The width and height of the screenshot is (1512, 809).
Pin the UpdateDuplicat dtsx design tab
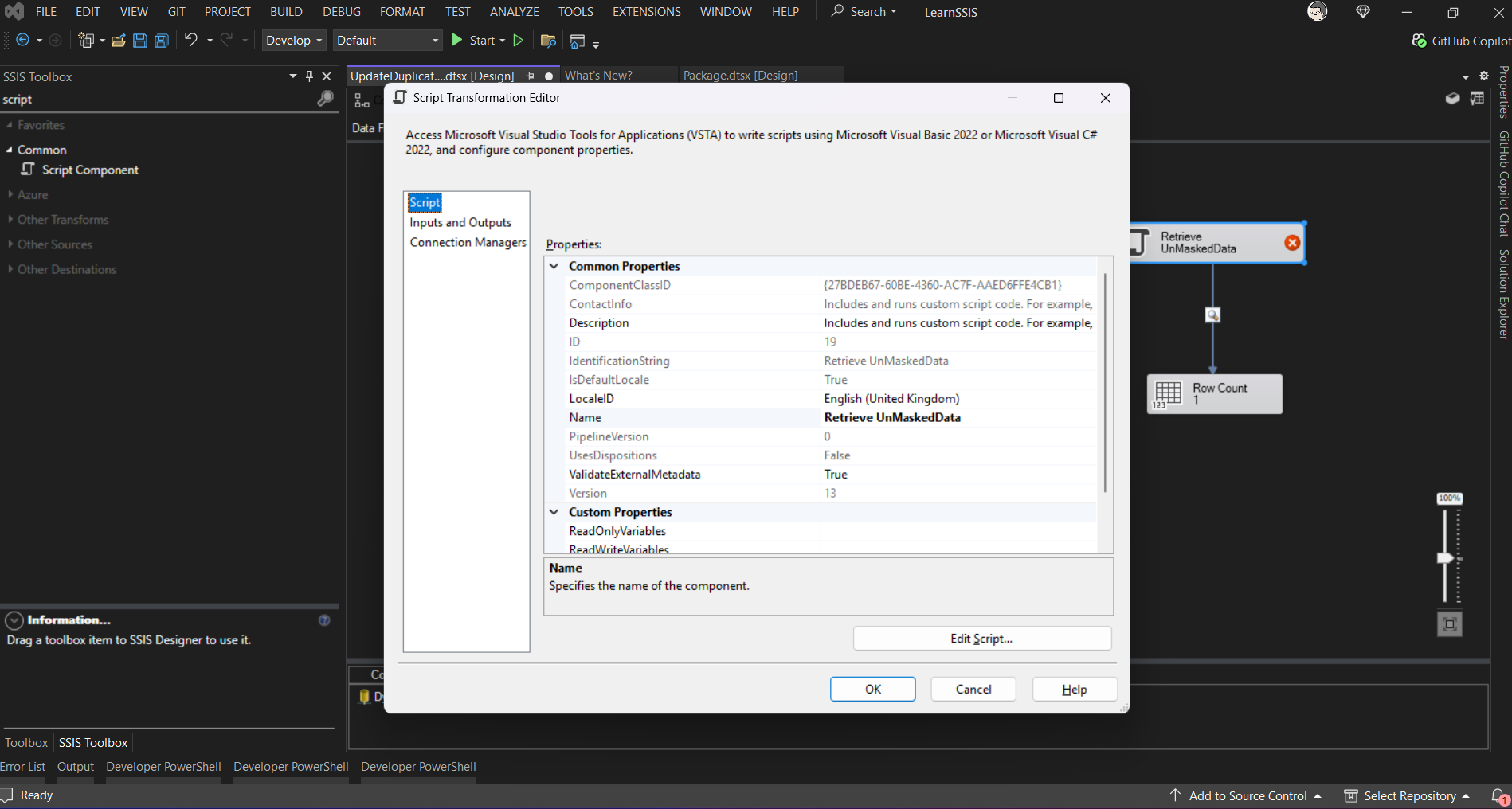coord(530,76)
